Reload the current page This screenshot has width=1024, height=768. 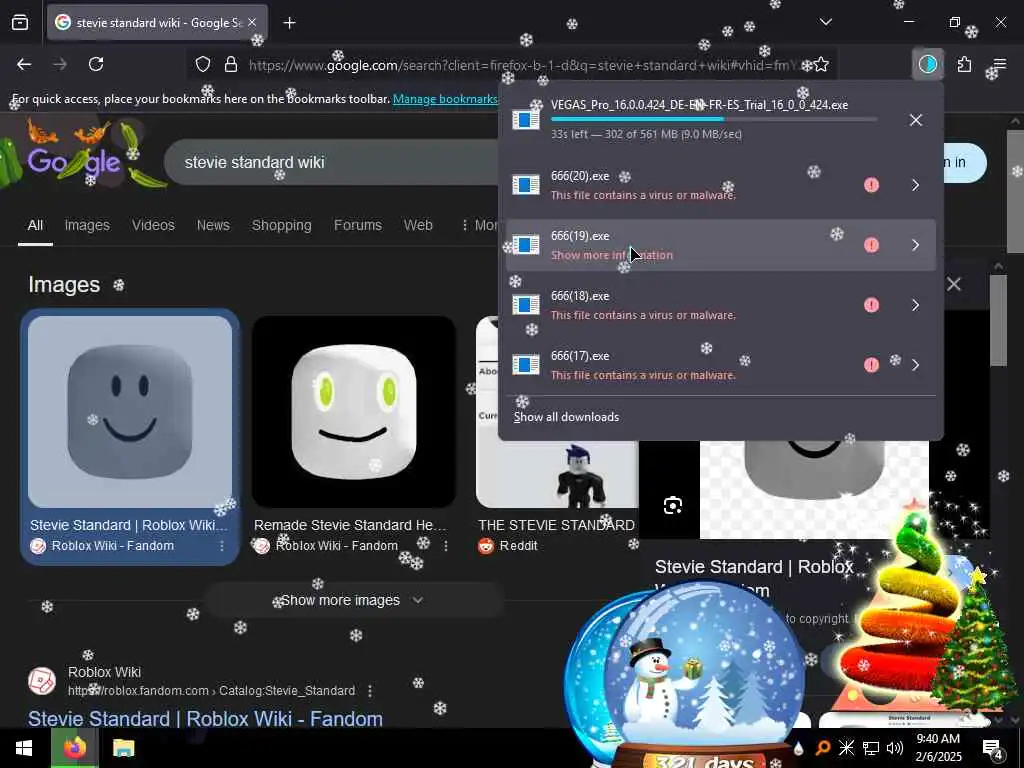[x=96, y=64]
